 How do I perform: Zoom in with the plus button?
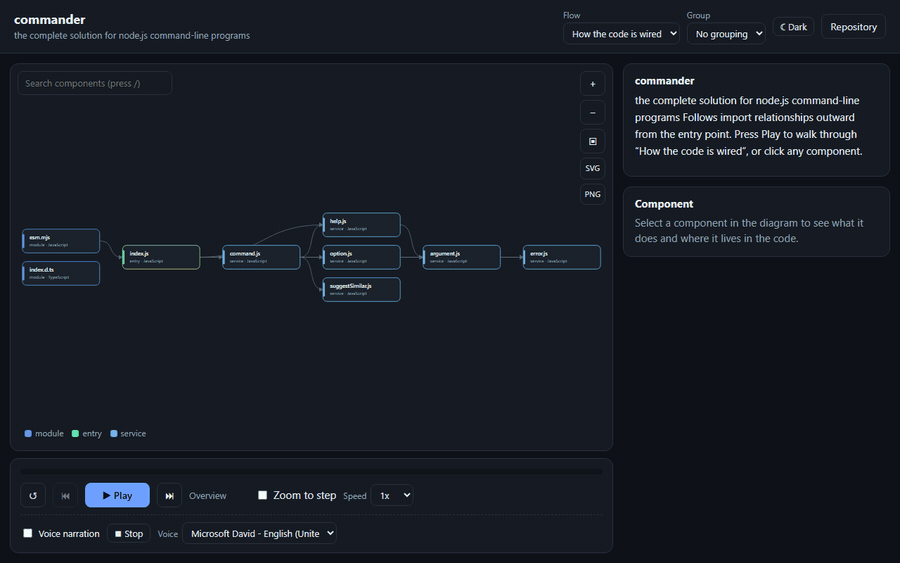pos(592,84)
